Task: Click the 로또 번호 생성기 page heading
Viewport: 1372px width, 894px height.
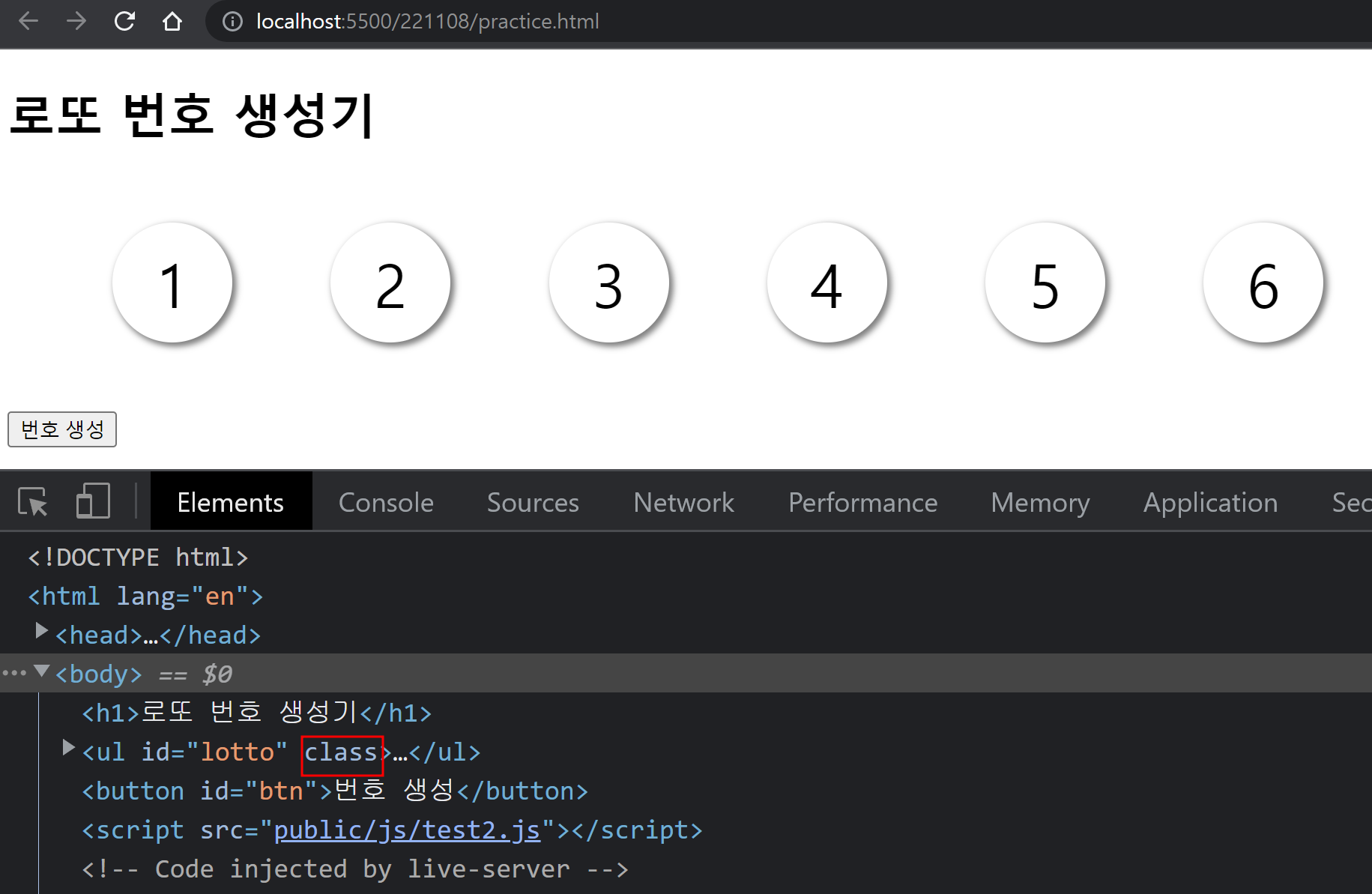Action: pyautogui.click(x=192, y=115)
